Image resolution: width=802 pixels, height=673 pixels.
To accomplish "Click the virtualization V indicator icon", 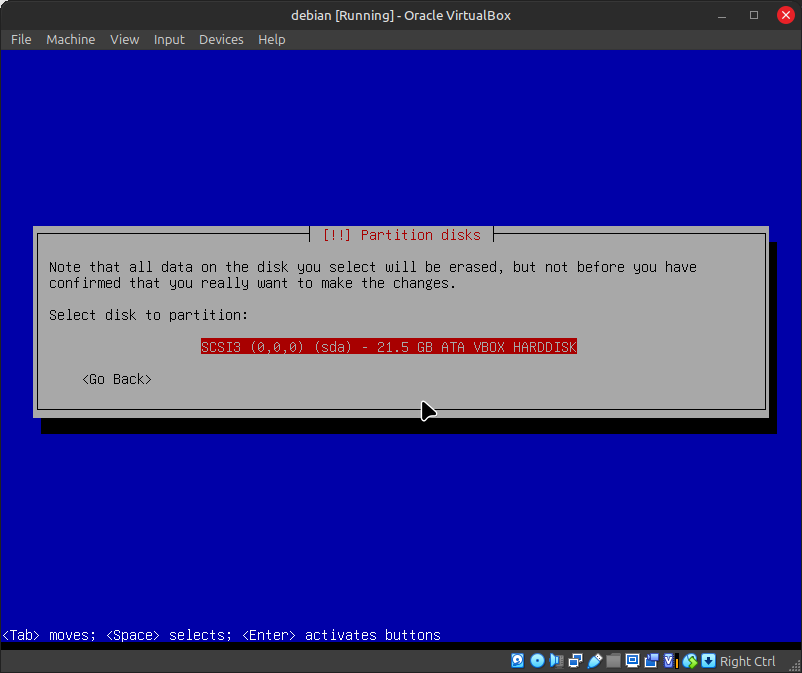I will click(670, 661).
